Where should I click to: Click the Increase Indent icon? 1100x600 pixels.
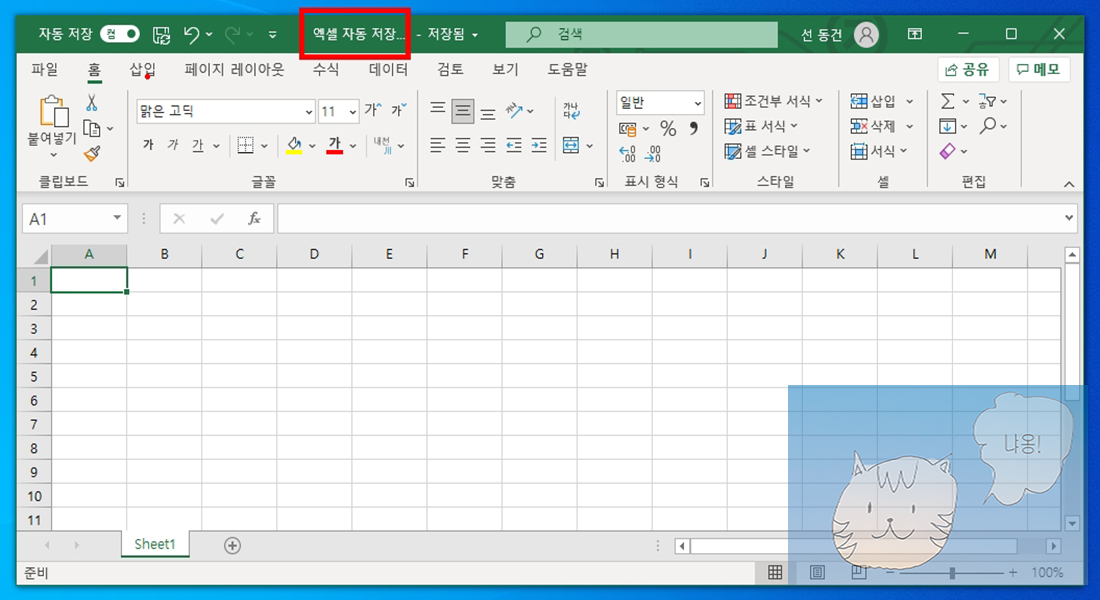pyautogui.click(x=539, y=145)
